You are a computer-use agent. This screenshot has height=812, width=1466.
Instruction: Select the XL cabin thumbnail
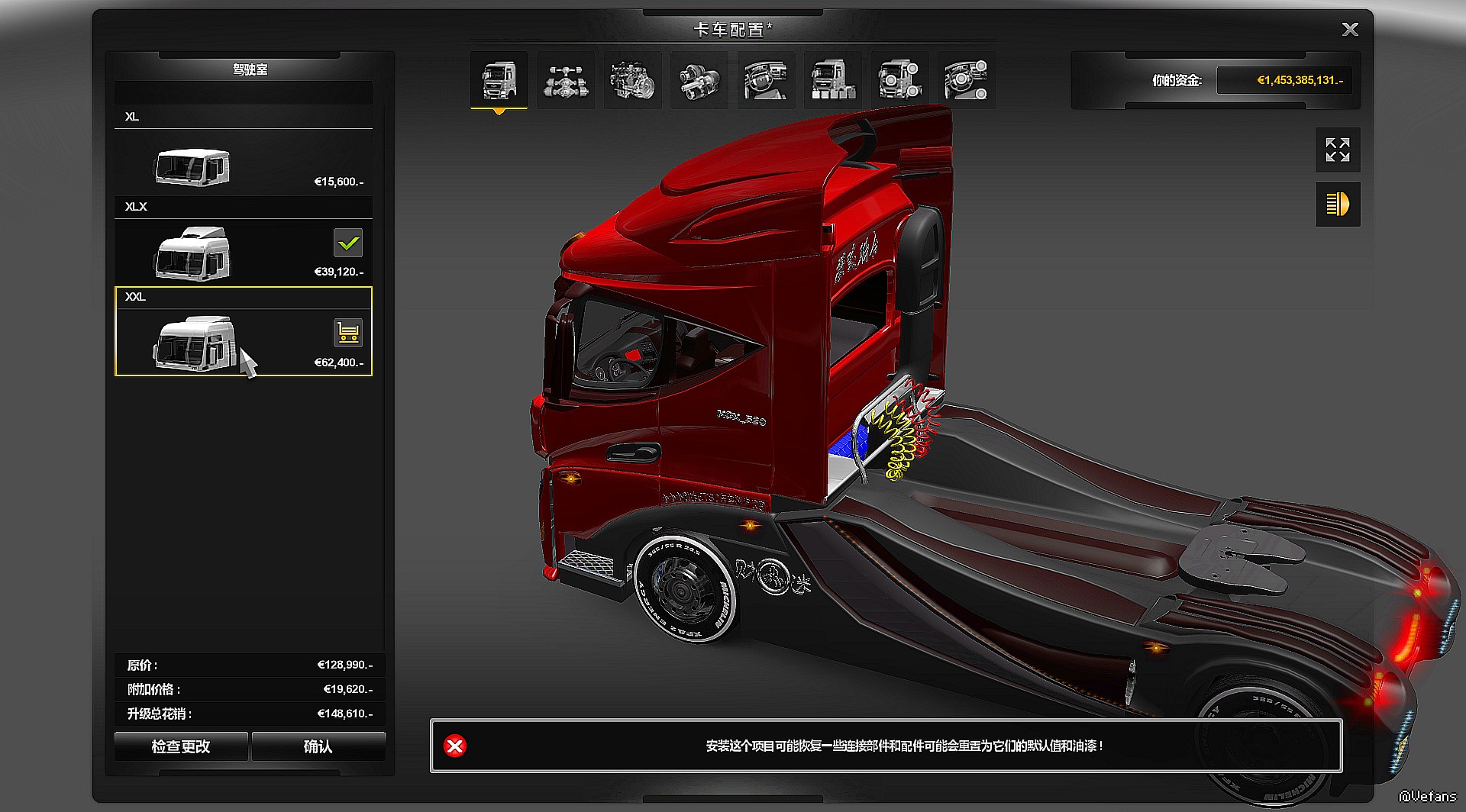pos(192,166)
